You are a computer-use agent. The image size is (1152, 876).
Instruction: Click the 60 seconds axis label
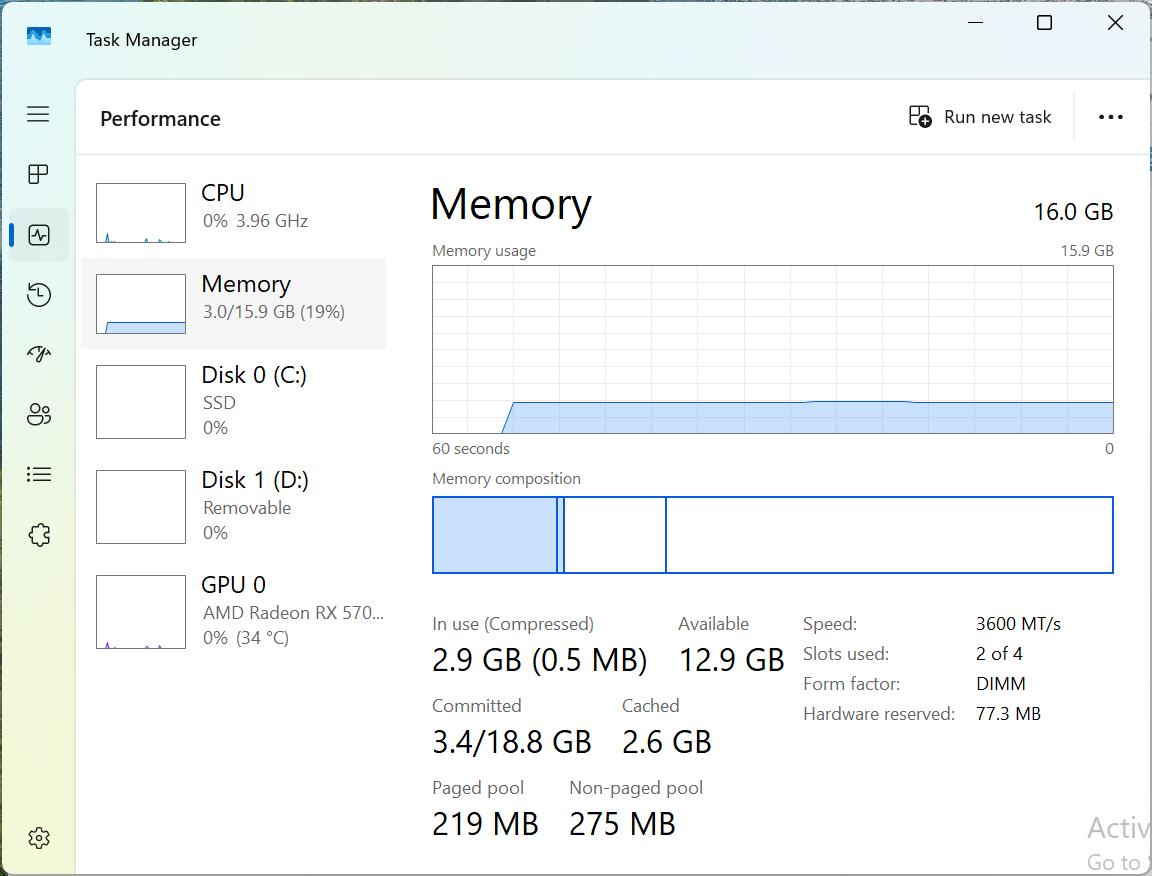[x=471, y=448]
